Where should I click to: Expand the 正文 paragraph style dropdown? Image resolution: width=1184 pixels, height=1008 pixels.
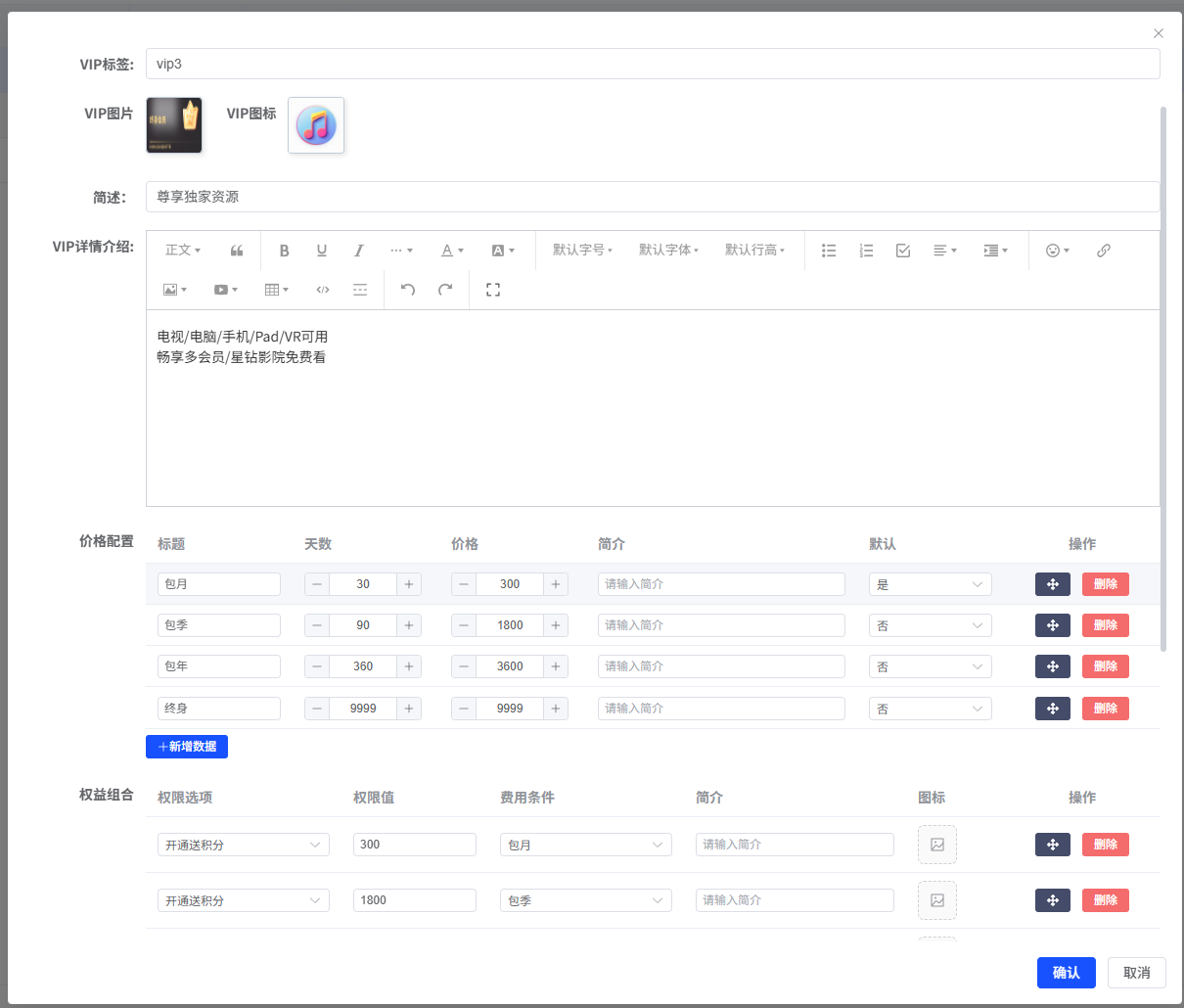click(182, 251)
